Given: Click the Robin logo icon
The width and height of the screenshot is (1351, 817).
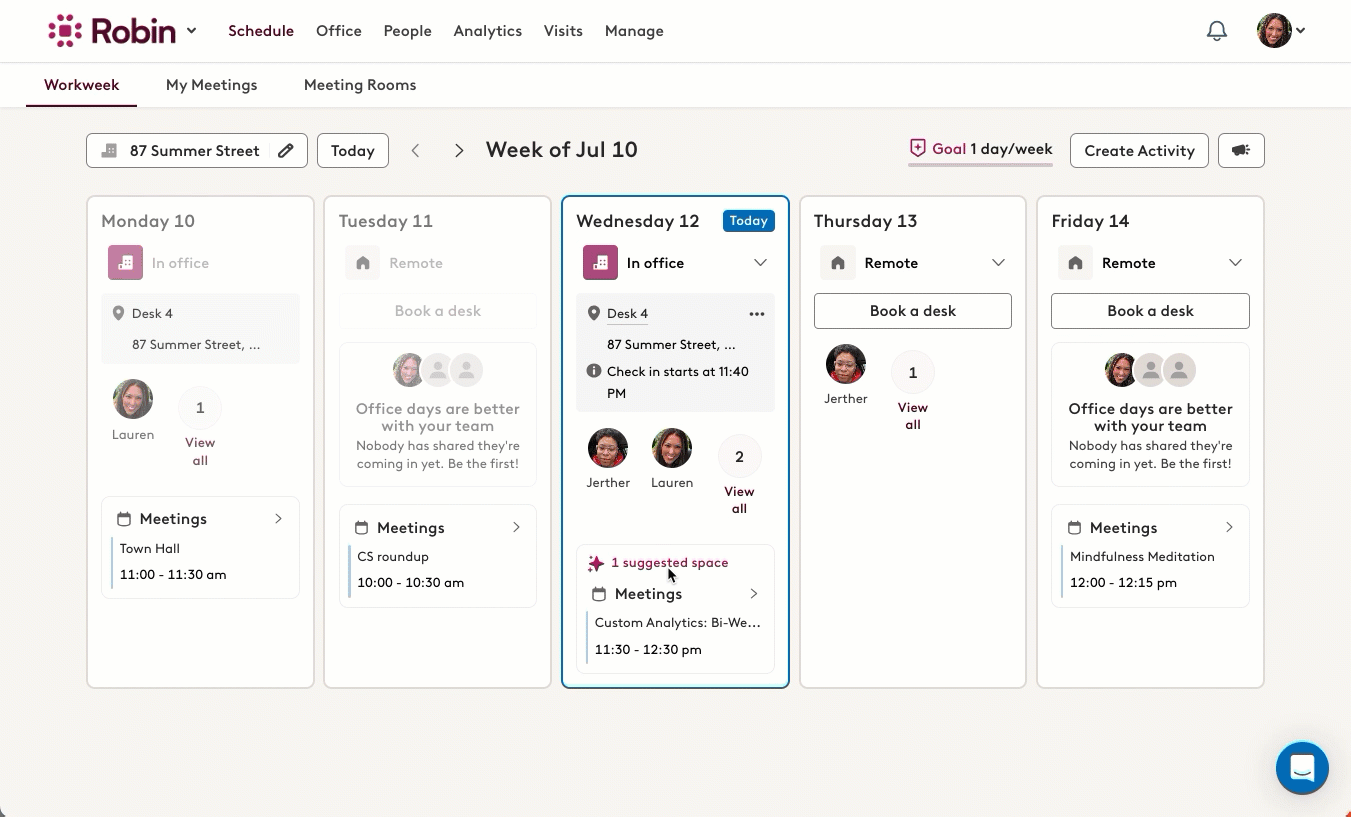Looking at the screenshot, I should [65, 31].
